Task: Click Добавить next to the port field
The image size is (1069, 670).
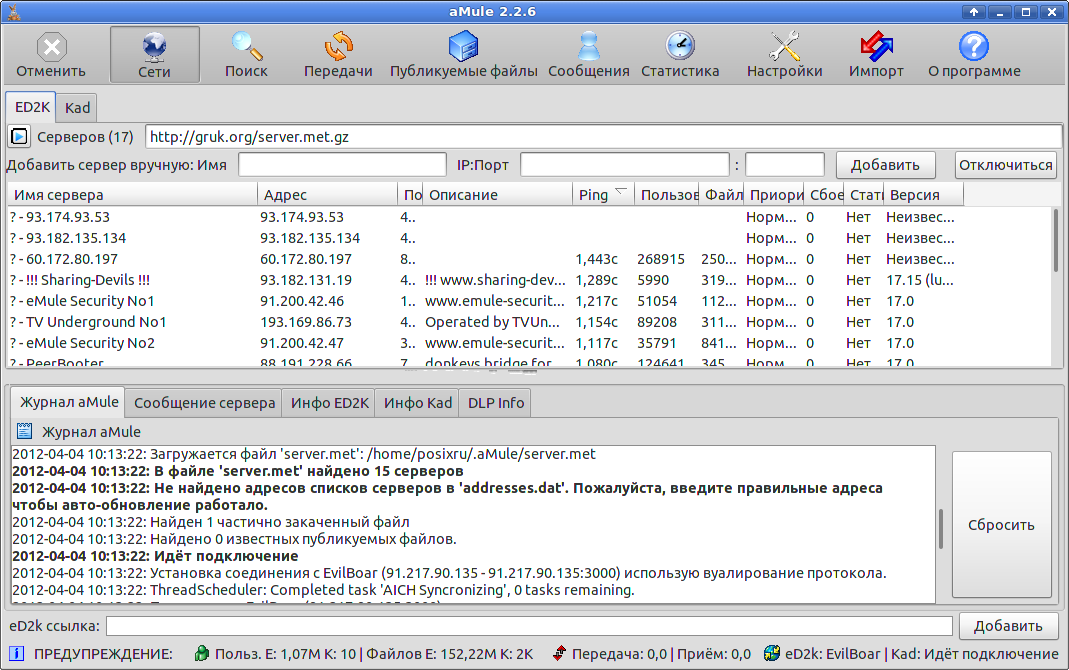Action: click(x=885, y=165)
